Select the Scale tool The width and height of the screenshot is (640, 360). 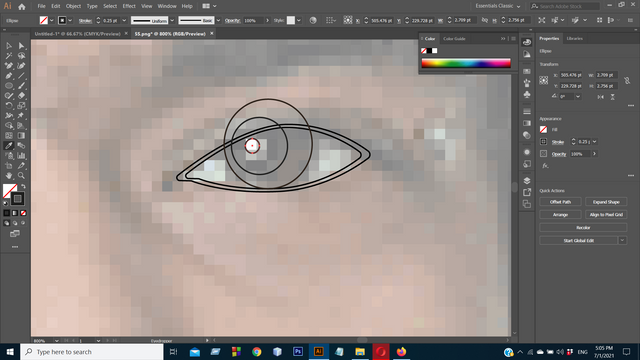21,105
